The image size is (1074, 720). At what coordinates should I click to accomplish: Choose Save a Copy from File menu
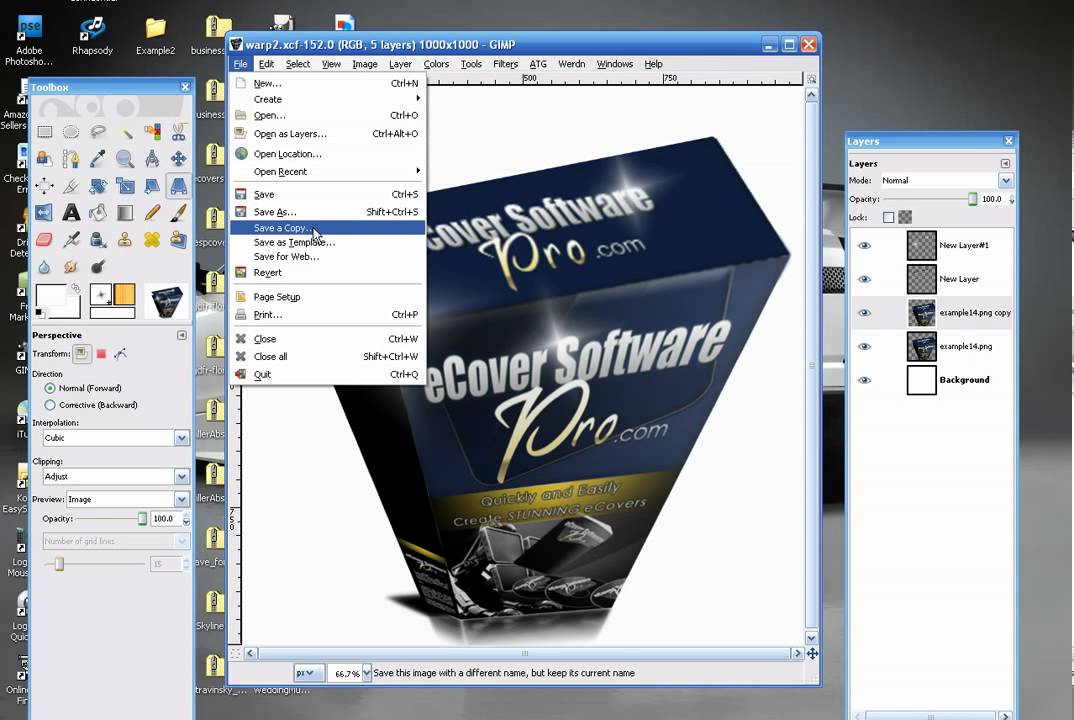(327, 227)
